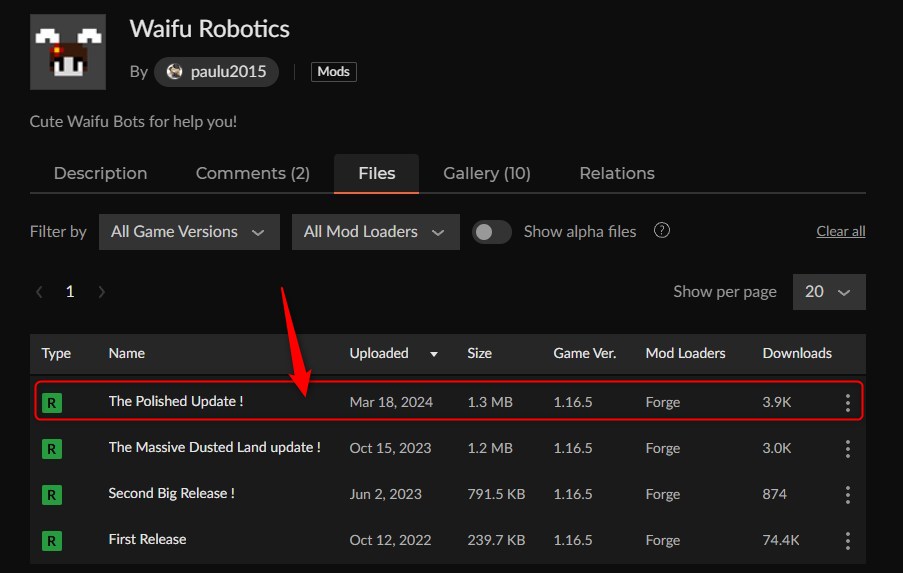This screenshot has width=903, height=573.
Task: Click the alpha files help question icon
Action: click(x=662, y=231)
